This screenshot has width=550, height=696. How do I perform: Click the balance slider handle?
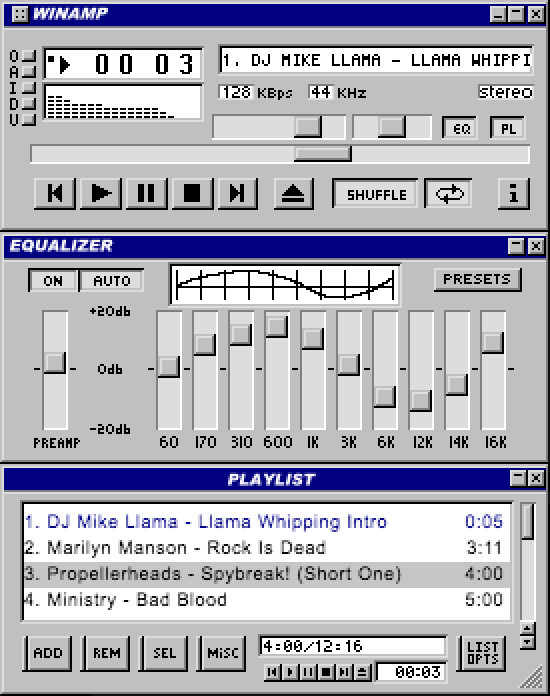[x=391, y=127]
